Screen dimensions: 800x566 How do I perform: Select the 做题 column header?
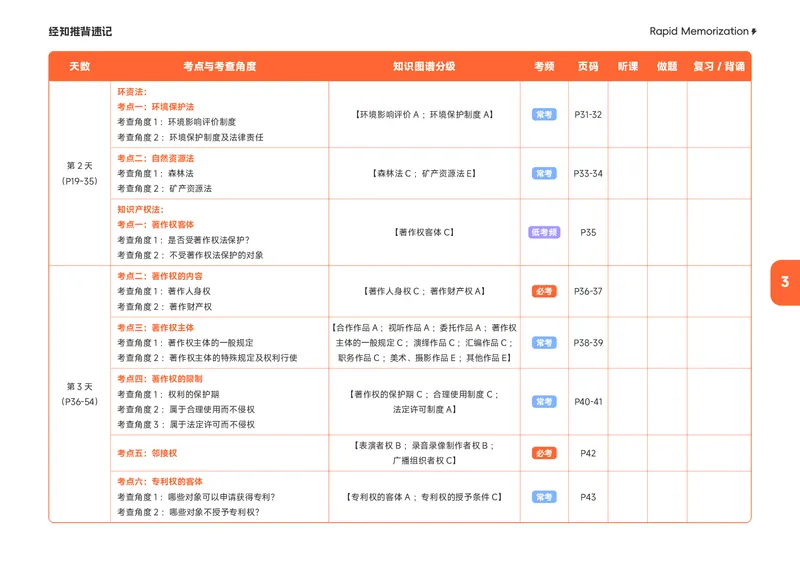(x=667, y=66)
